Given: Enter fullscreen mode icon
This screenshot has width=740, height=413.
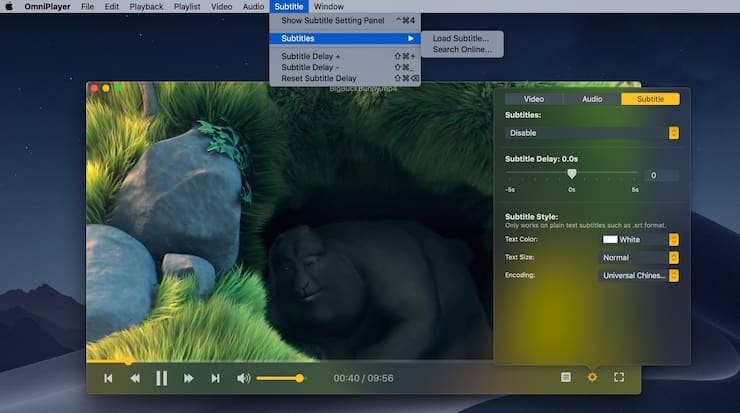Looking at the screenshot, I should coord(619,377).
